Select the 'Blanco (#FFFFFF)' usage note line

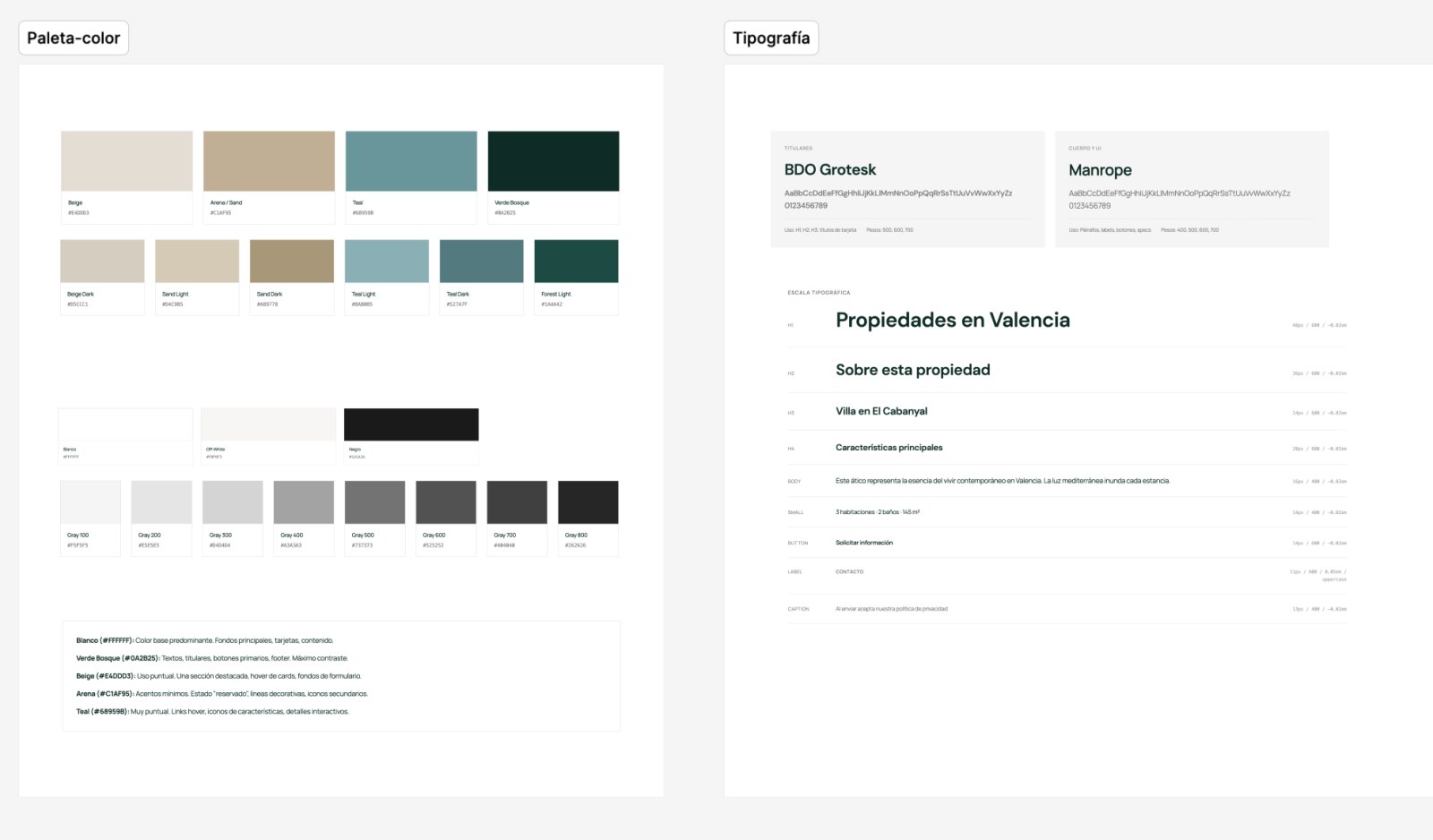[205, 640]
